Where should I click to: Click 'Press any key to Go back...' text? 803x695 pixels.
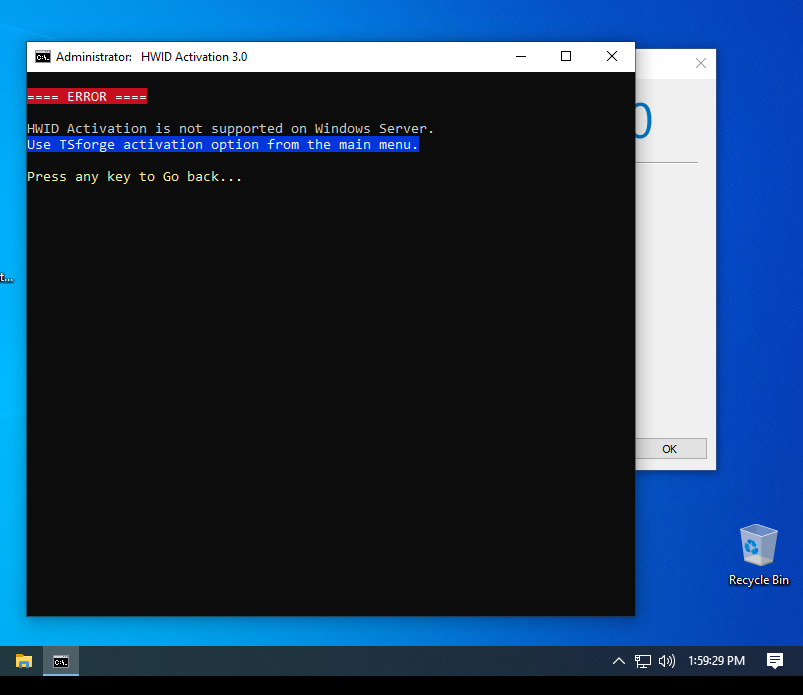point(134,177)
